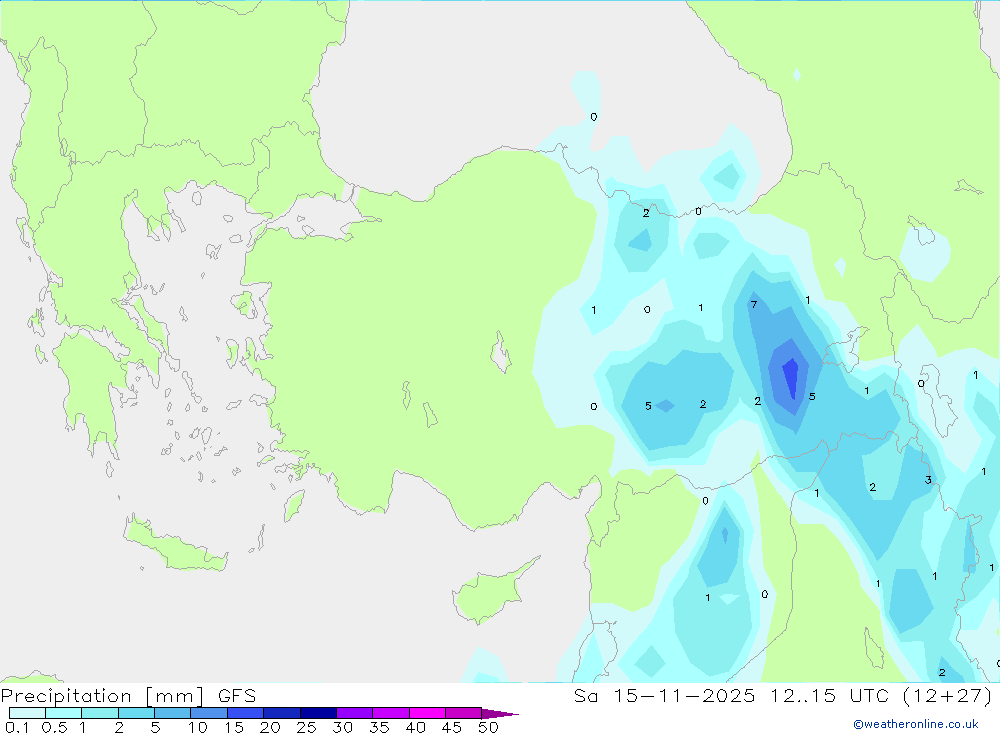
Task: Click the 'GFS' model label
Action: click(237, 695)
